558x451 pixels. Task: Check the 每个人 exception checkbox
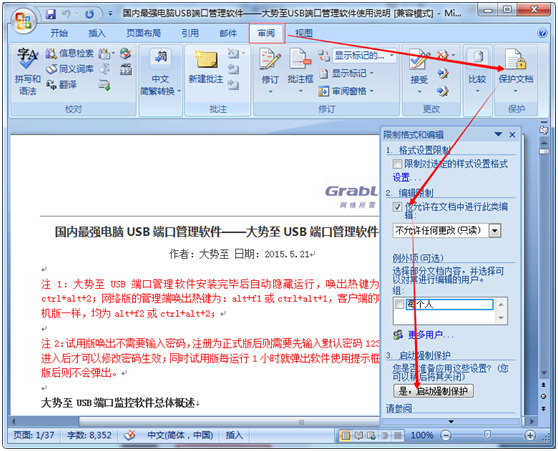[x=400, y=304]
